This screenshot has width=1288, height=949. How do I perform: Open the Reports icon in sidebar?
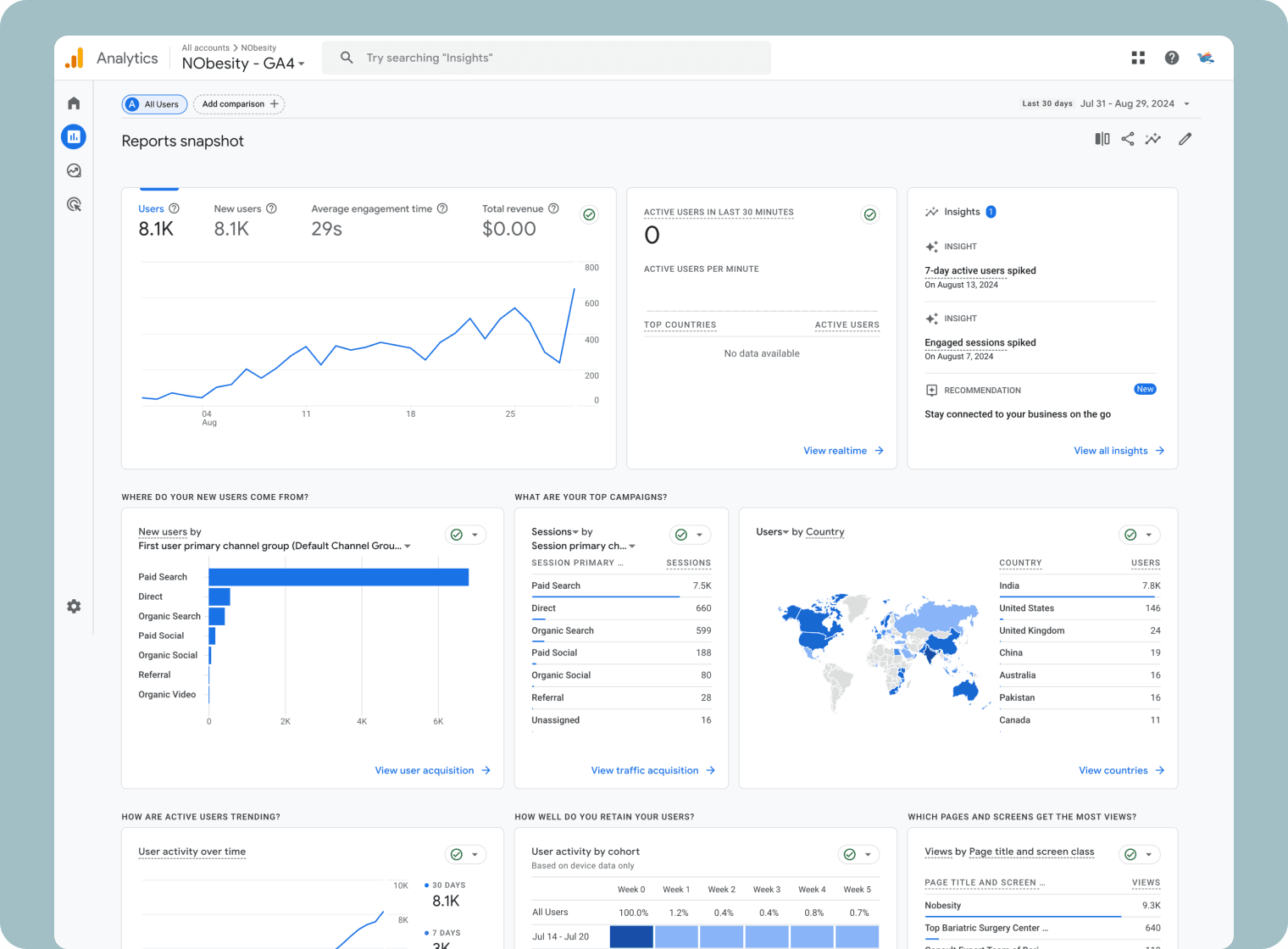tap(74, 136)
